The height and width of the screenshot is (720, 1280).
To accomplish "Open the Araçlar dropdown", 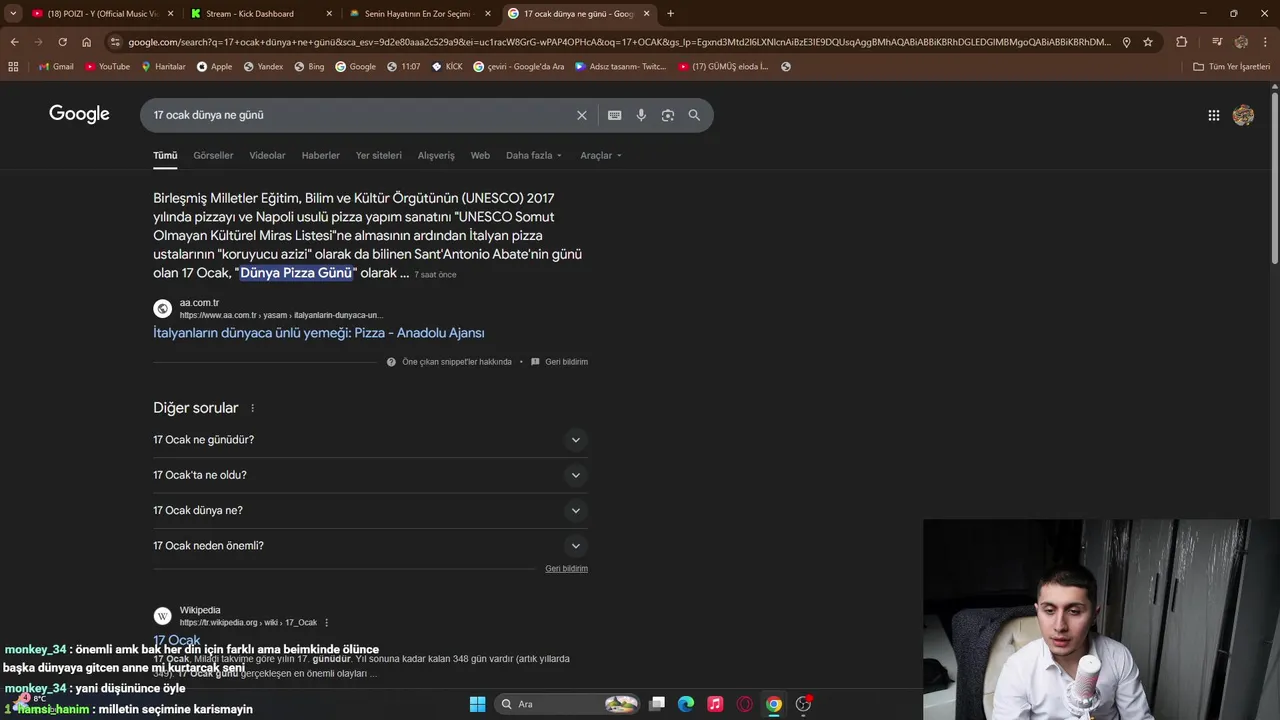I will pyautogui.click(x=601, y=155).
